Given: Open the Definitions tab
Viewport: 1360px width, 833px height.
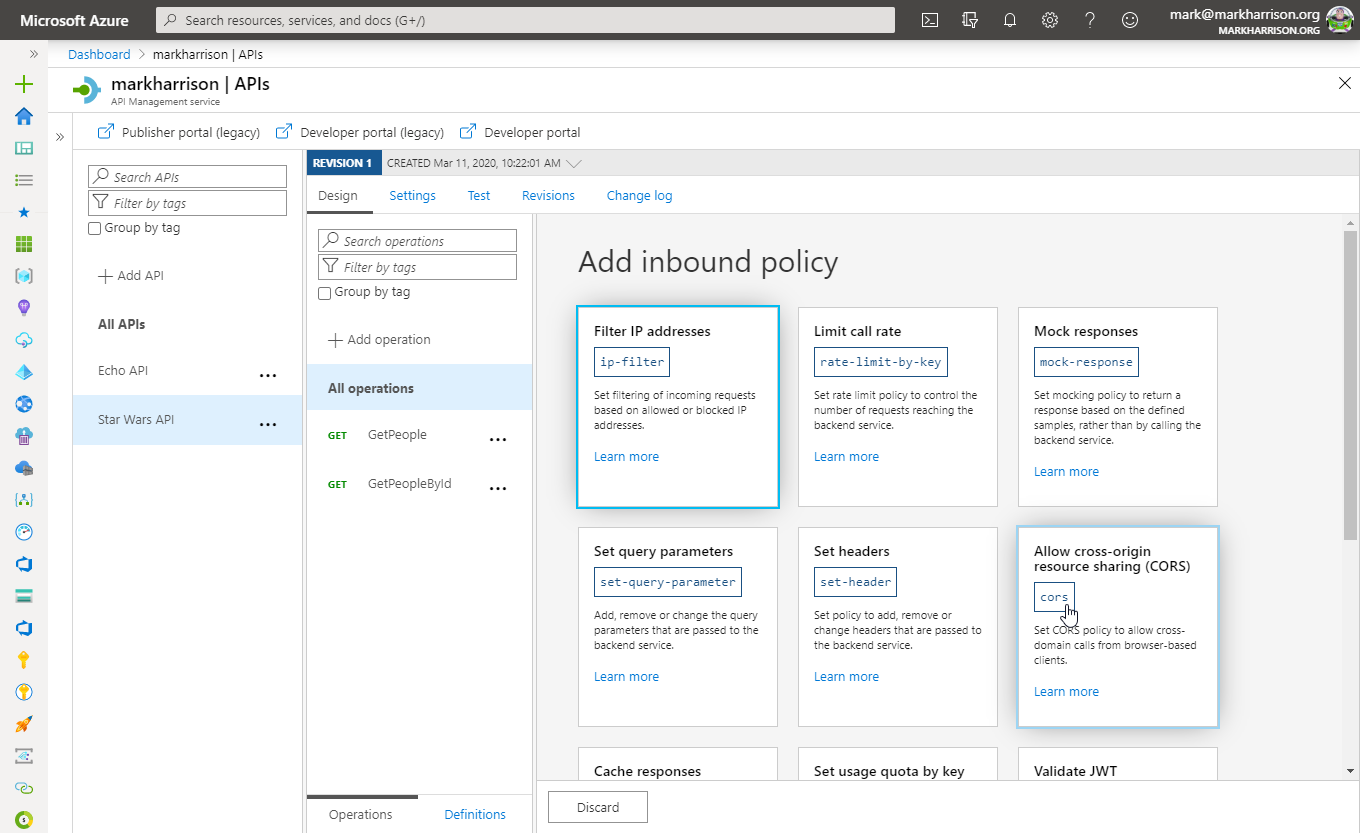Looking at the screenshot, I should pyautogui.click(x=474, y=813).
